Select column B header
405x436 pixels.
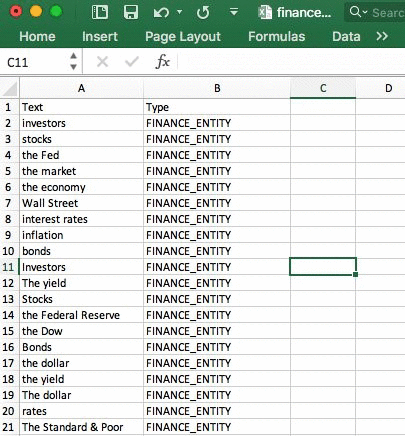coord(217,88)
